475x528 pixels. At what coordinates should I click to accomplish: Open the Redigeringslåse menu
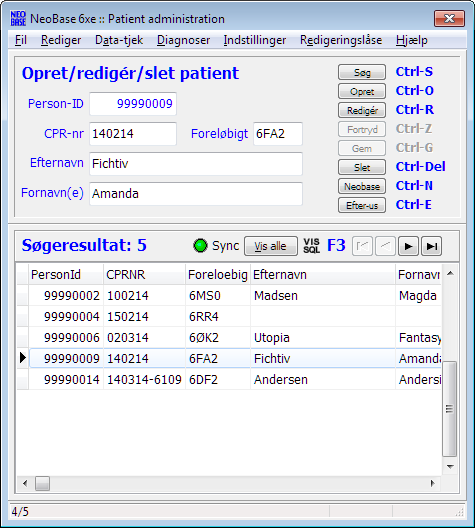(x=341, y=40)
